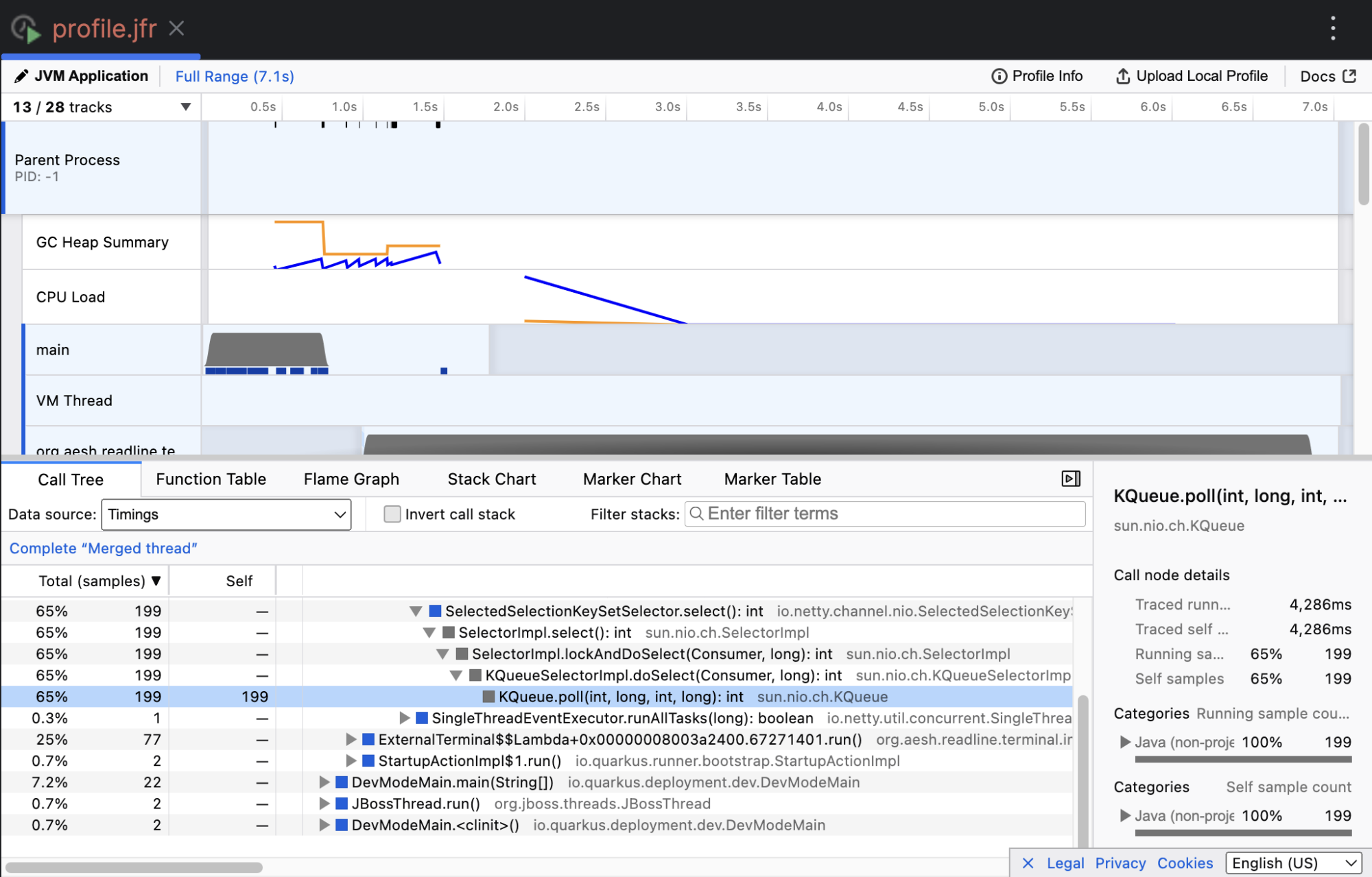Image resolution: width=1372 pixels, height=877 pixels.
Task: Open the Timings data source dropdown
Action: point(226,514)
